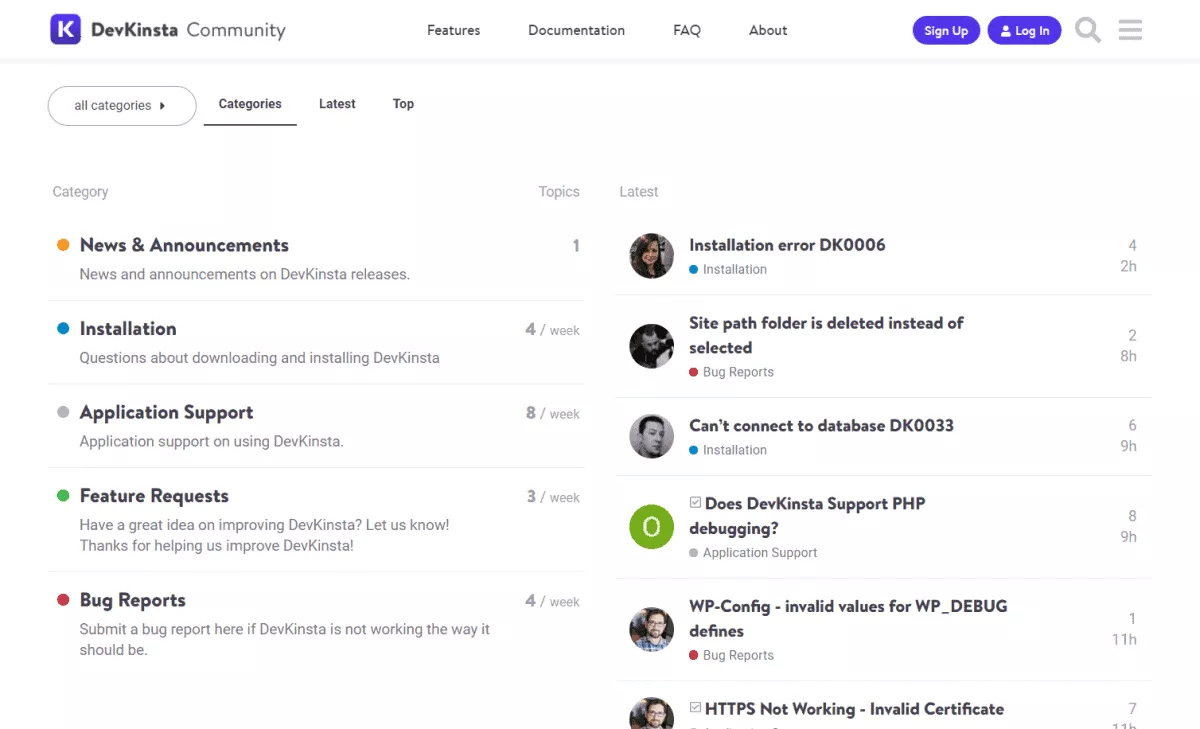This screenshot has width=1200, height=729.
Task: Click News and announcements on DevKinsta releases description
Action: (x=245, y=274)
